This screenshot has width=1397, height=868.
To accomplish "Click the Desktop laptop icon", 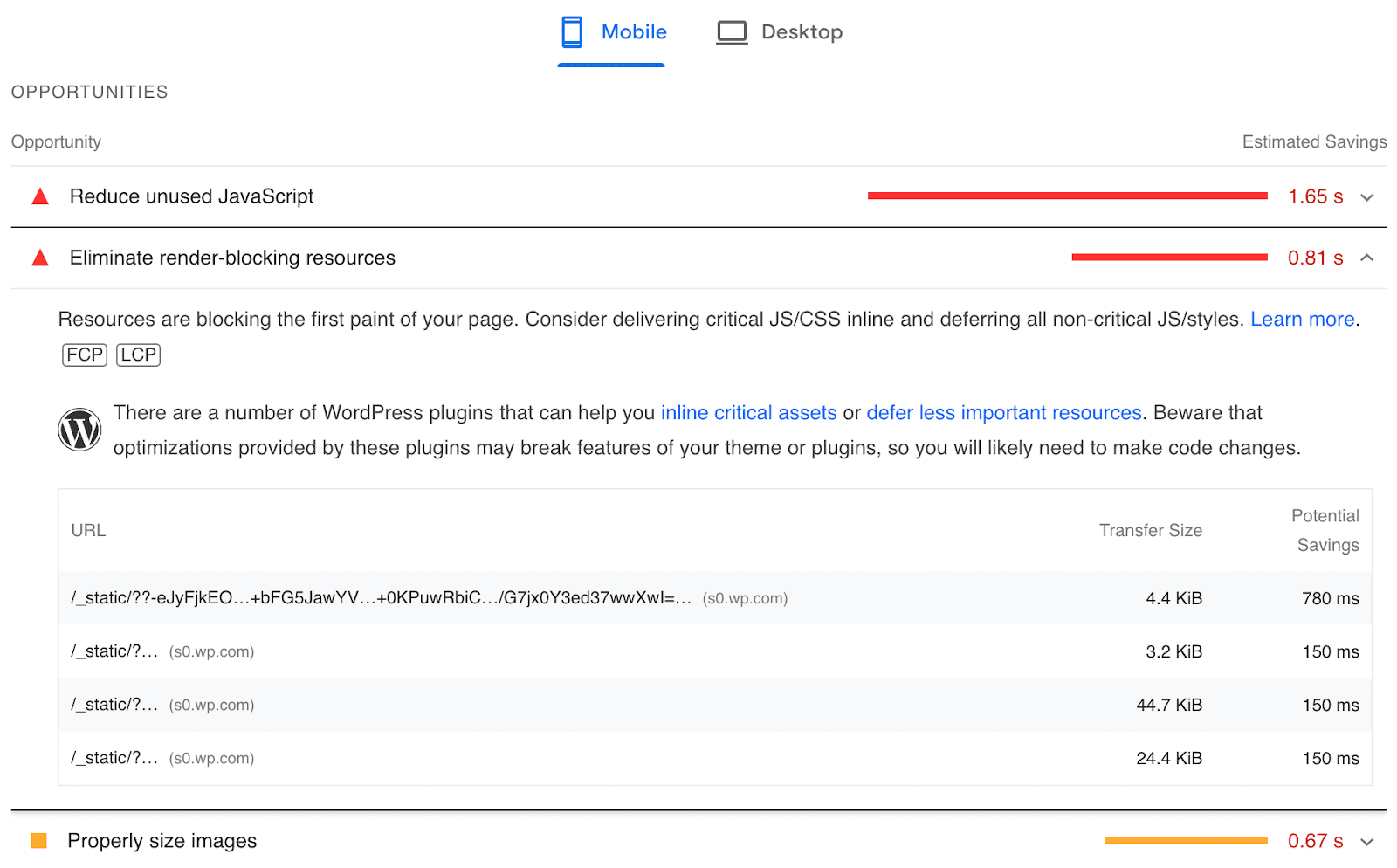I will click(x=732, y=32).
